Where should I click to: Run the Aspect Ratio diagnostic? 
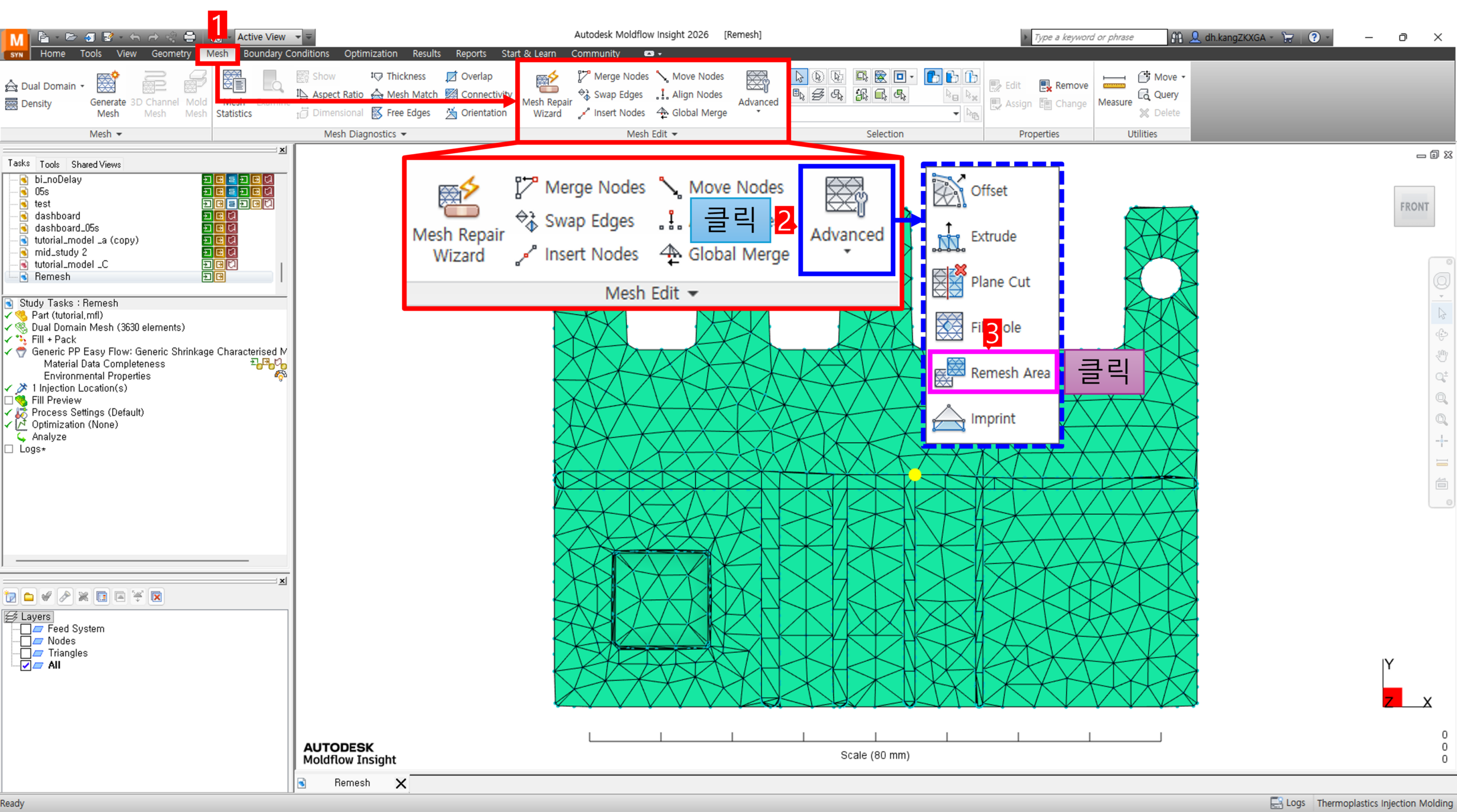tap(330, 94)
